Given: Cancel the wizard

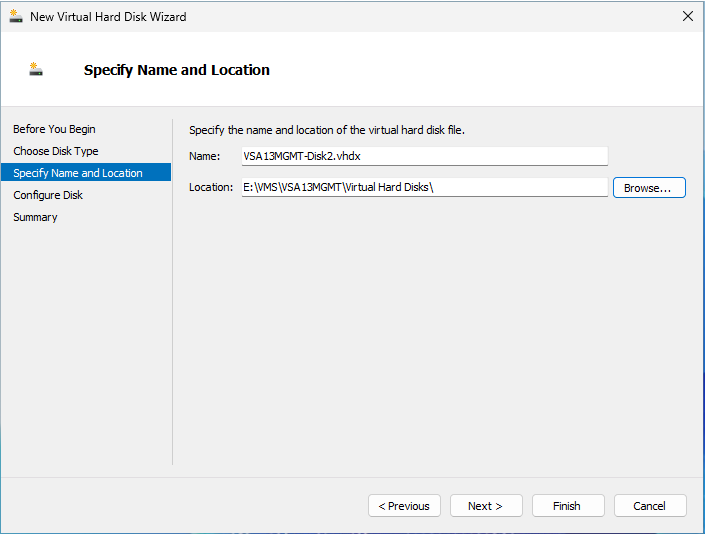Looking at the screenshot, I should click(x=649, y=506).
